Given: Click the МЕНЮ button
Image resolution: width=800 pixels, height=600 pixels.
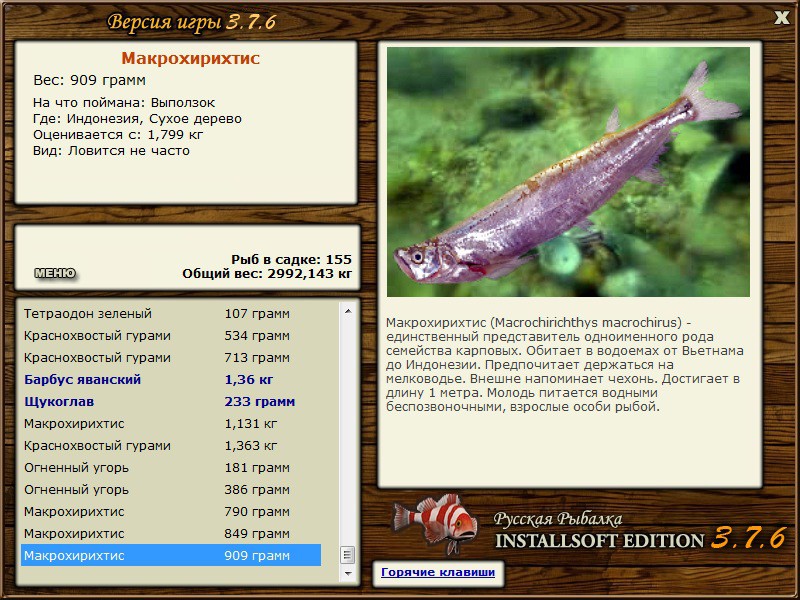Looking at the screenshot, I should click(x=55, y=273).
